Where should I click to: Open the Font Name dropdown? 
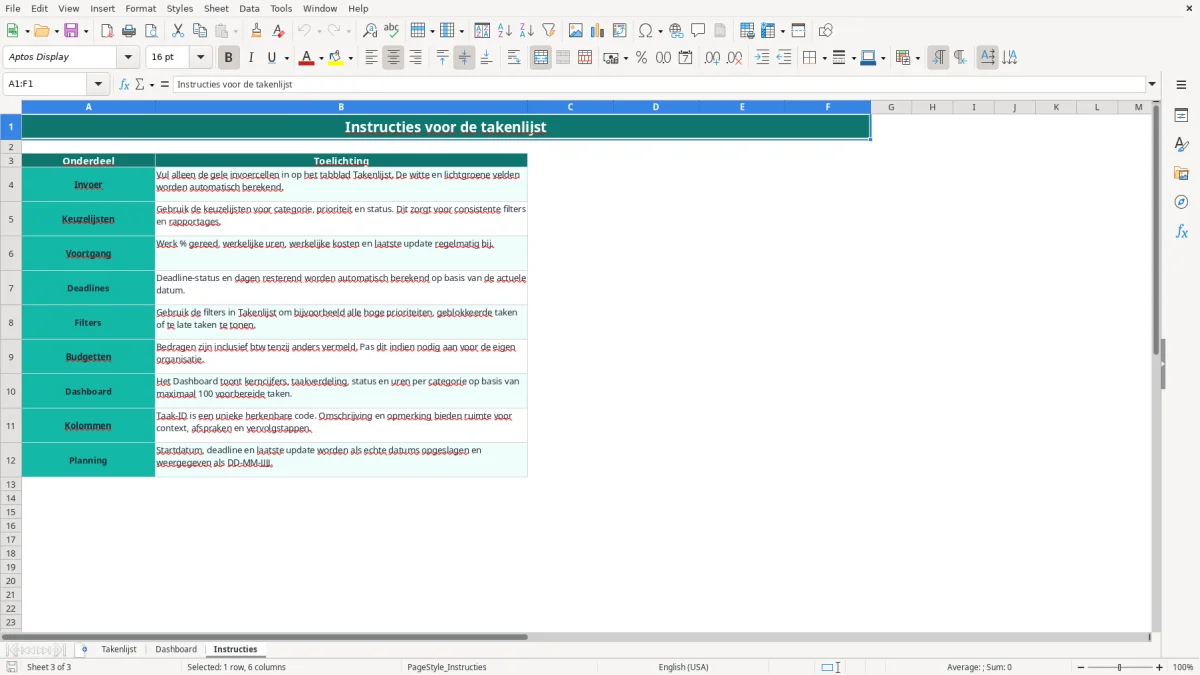[x=128, y=58]
